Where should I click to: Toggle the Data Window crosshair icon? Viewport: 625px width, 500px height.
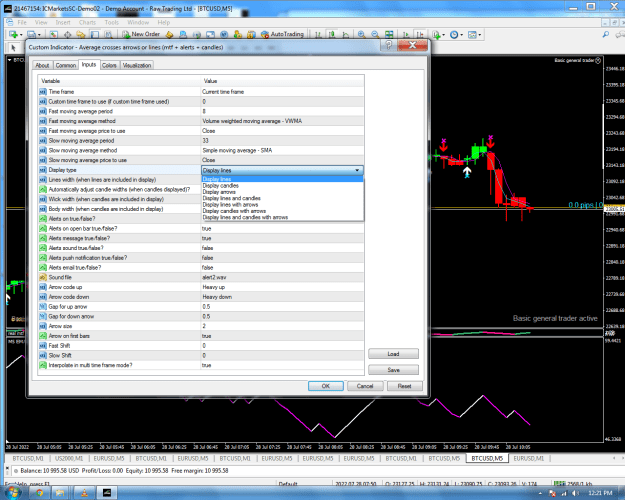coord(67,35)
